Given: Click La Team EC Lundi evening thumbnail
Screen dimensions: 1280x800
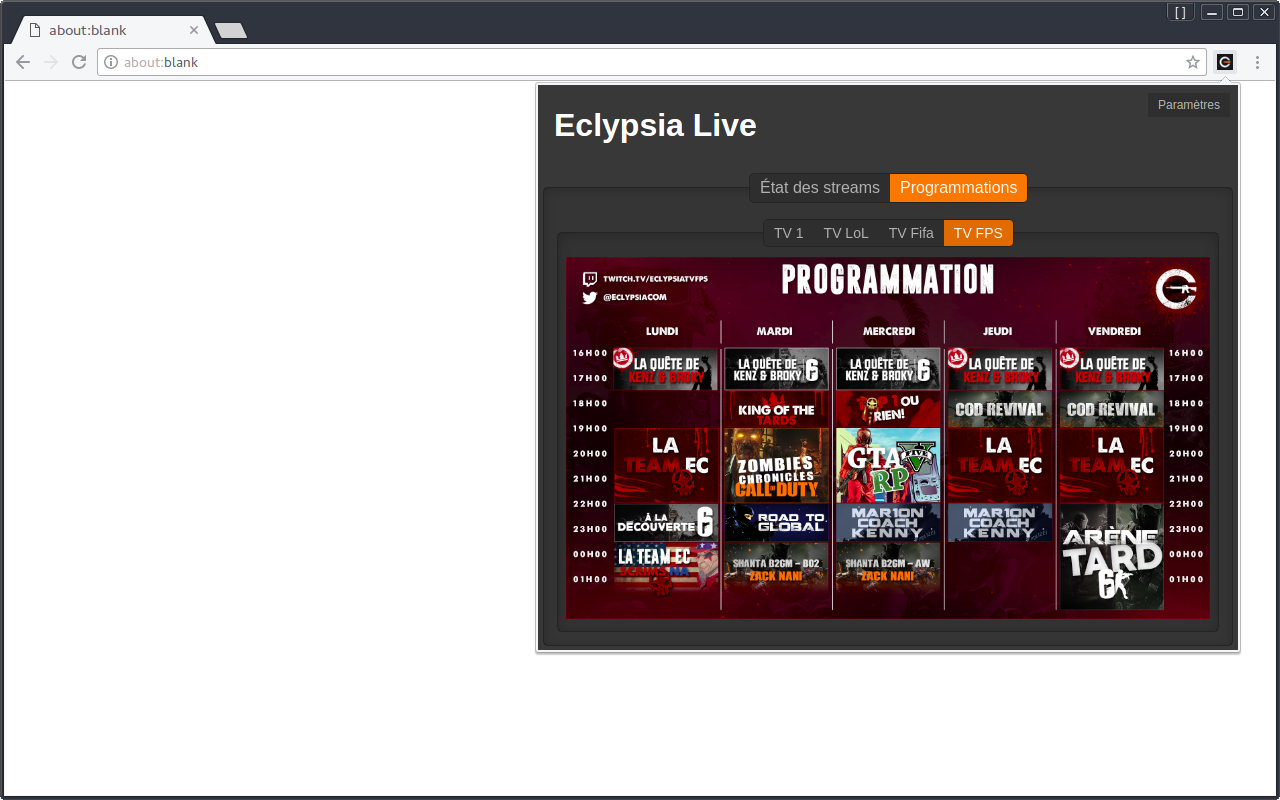Looking at the screenshot, I should coord(666,466).
